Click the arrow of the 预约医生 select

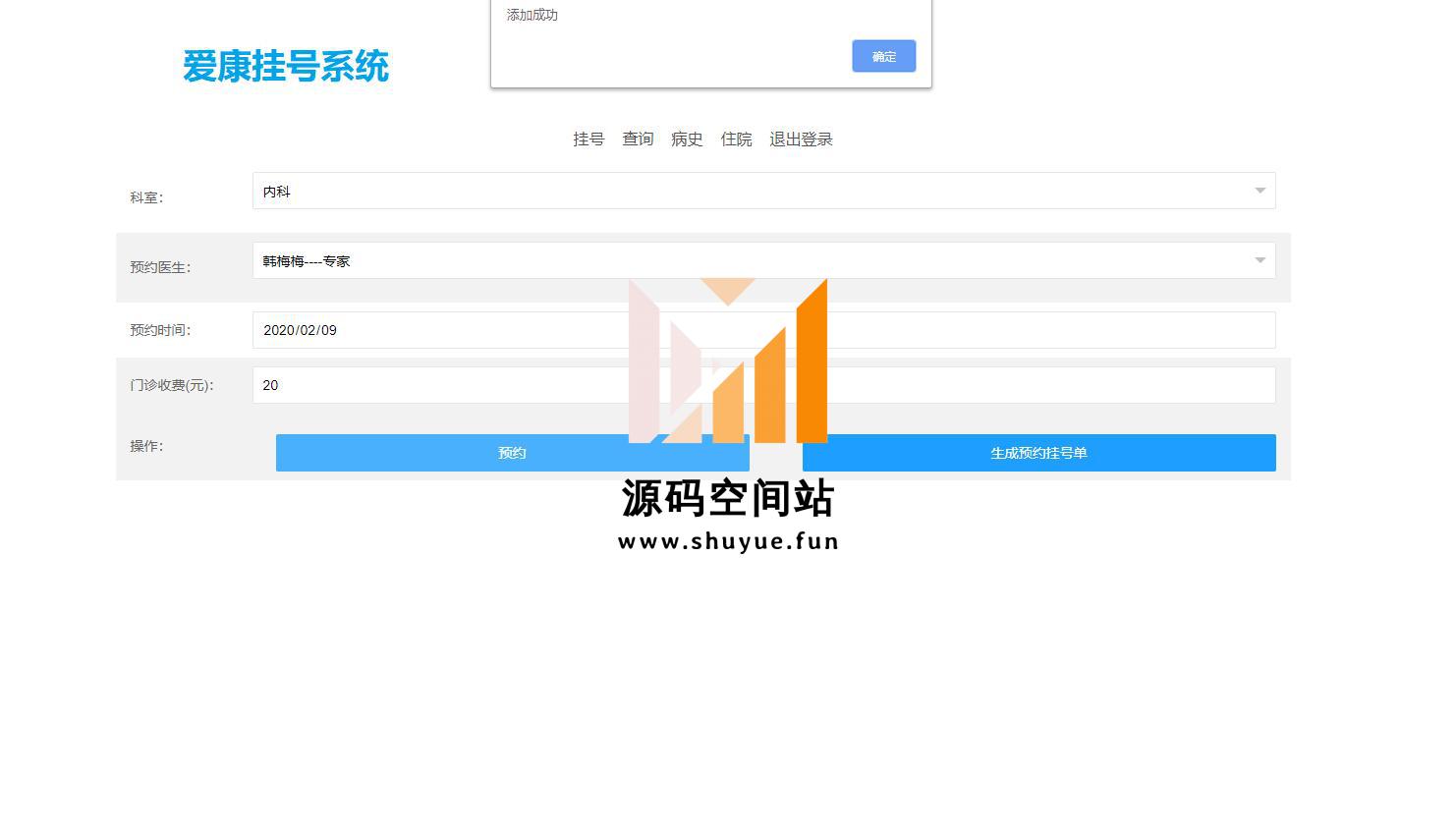pyautogui.click(x=1260, y=260)
